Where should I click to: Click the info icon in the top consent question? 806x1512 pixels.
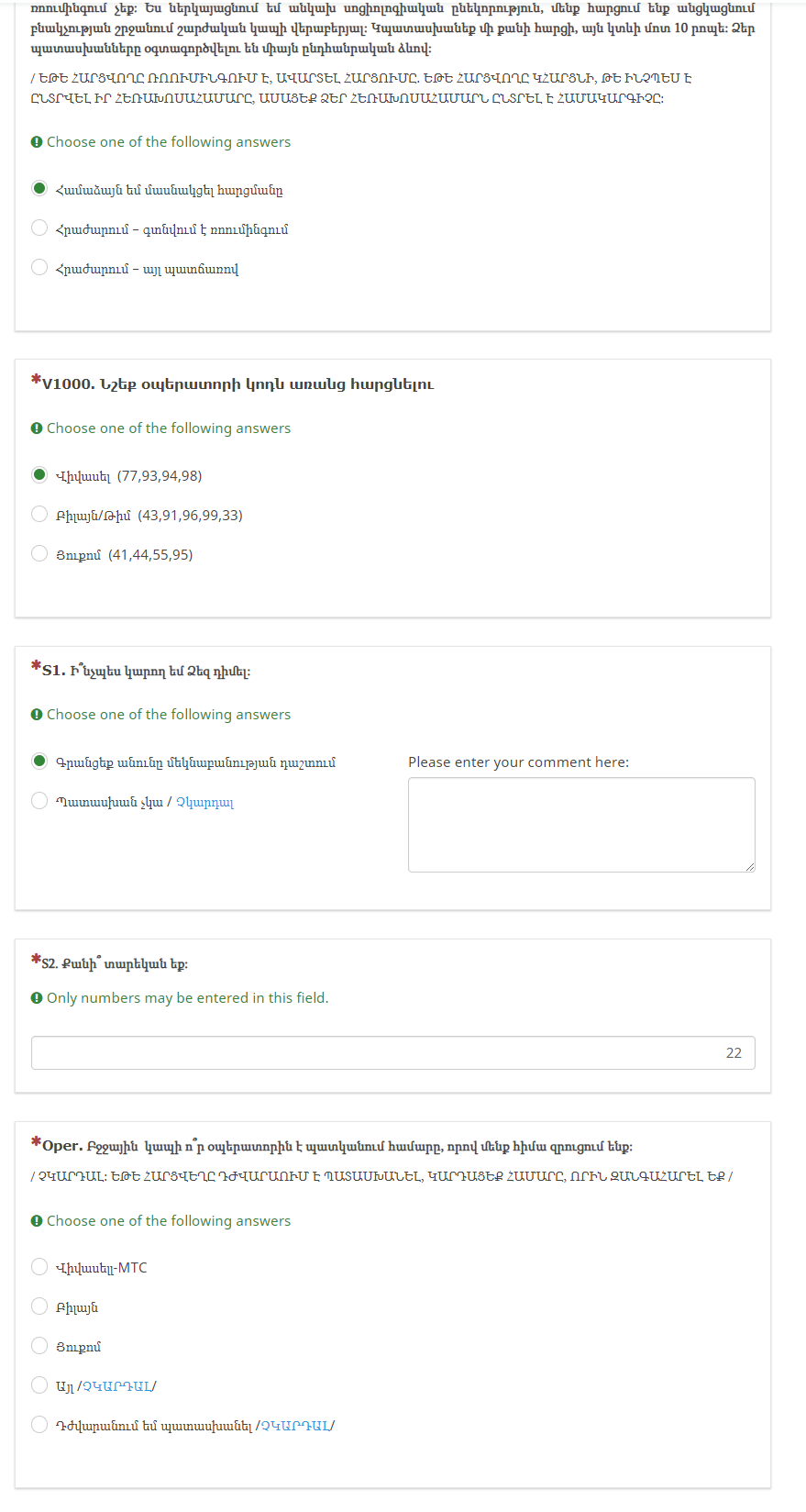37,142
